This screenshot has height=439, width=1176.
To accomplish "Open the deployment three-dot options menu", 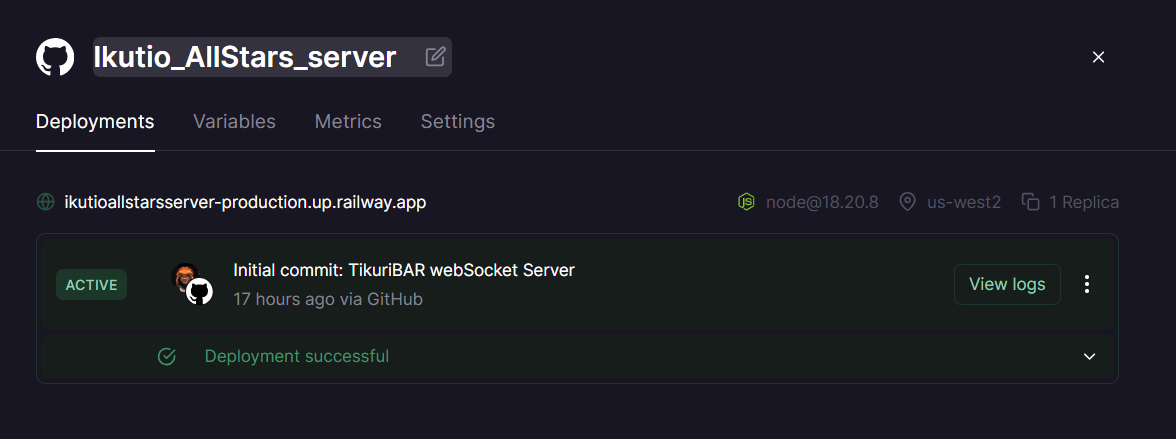I will pyautogui.click(x=1087, y=284).
